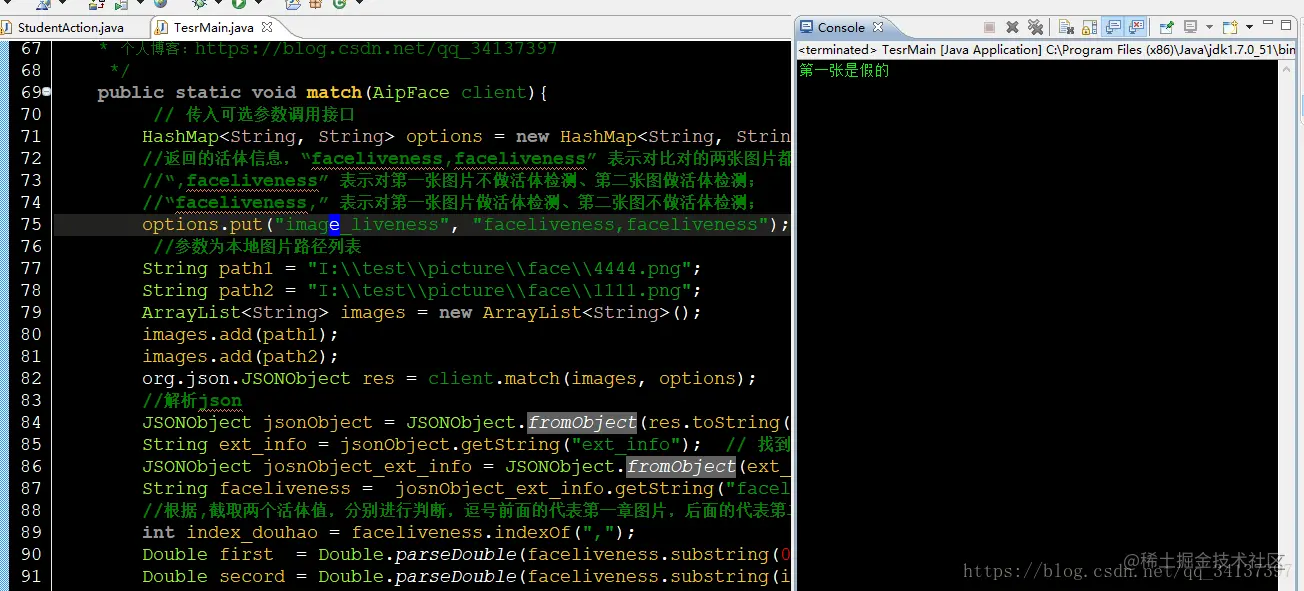Click the String ext_info line 85
Screen dimensions: 1304x591
pos(466,444)
